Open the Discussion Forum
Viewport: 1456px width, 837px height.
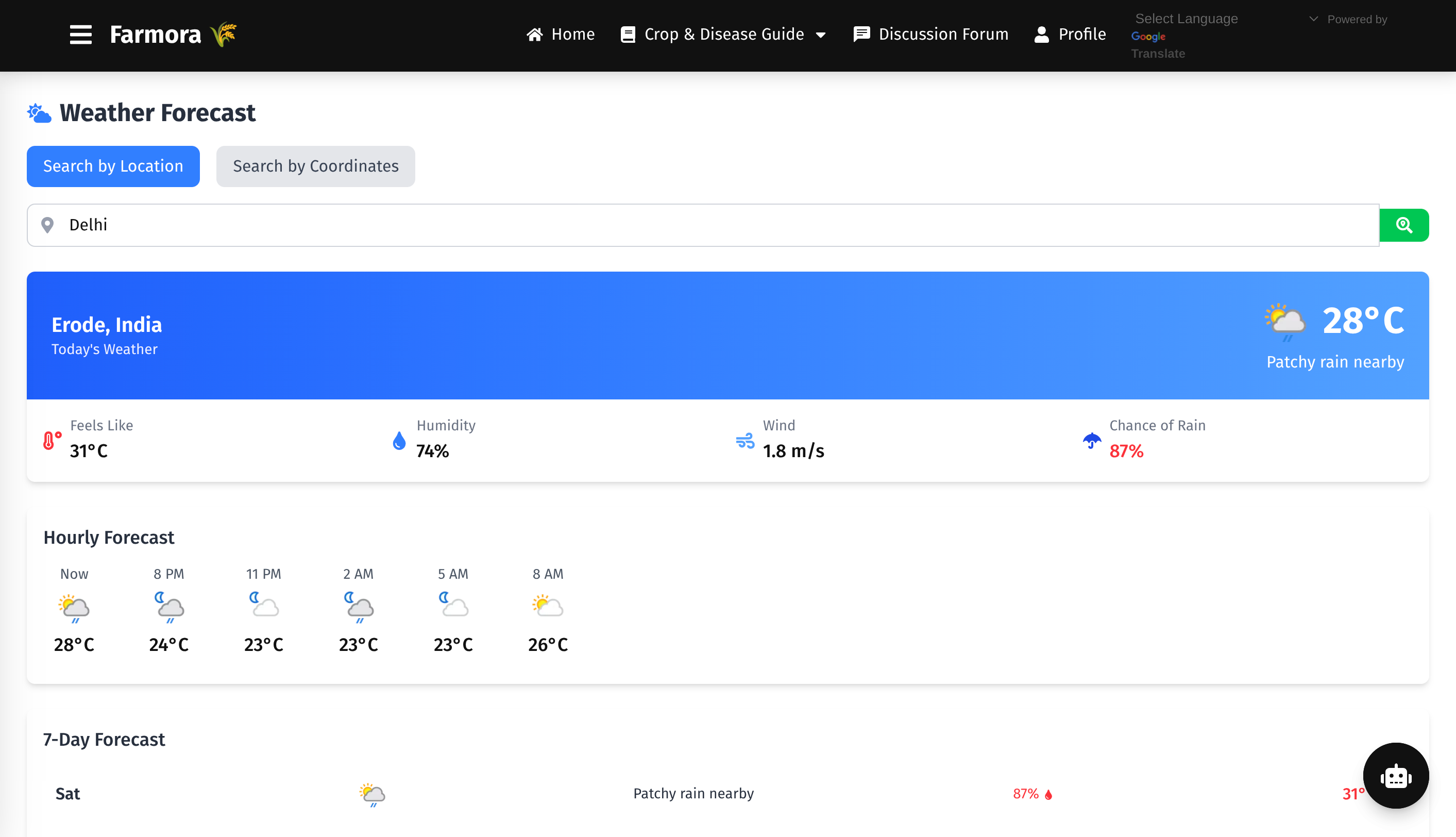pyautogui.click(x=931, y=35)
